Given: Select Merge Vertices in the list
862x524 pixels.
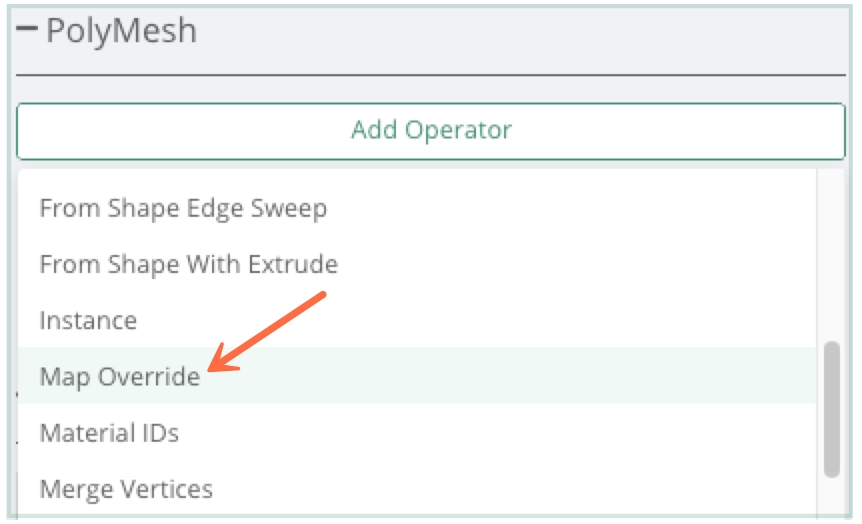Looking at the screenshot, I should coord(126,489).
